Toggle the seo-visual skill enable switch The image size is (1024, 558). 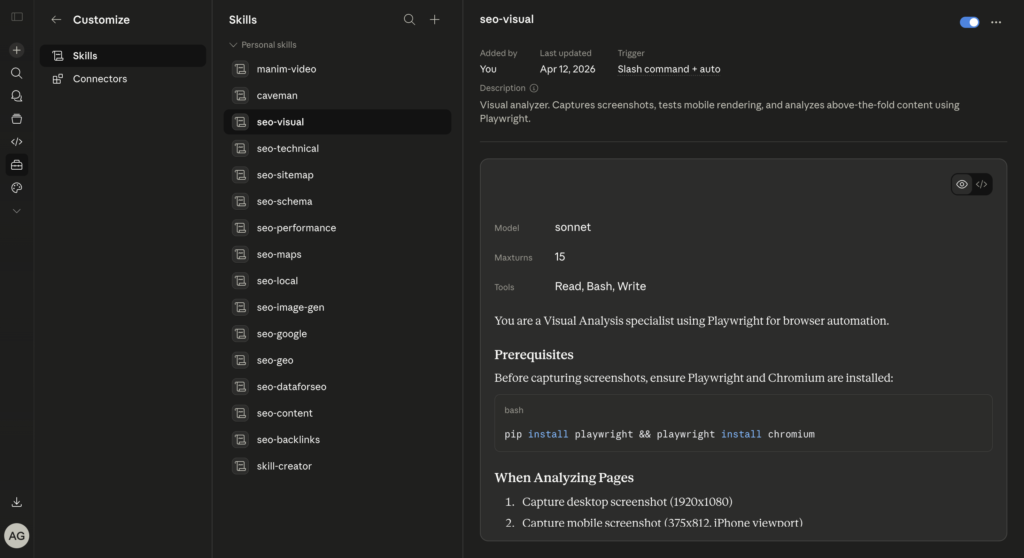pos(969,22)
